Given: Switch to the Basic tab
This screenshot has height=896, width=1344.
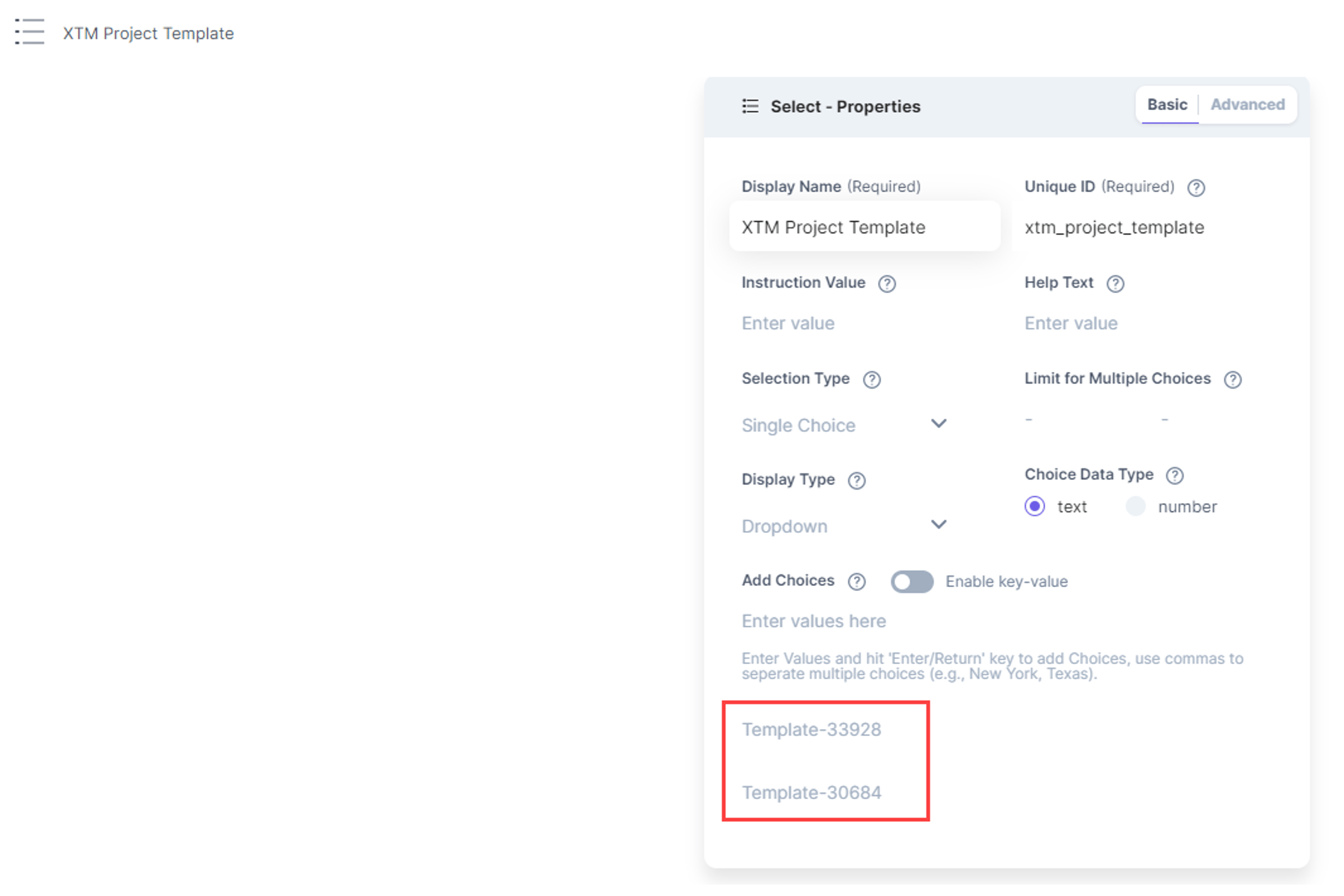Looking at the screenshot, I should [1168, 105].
